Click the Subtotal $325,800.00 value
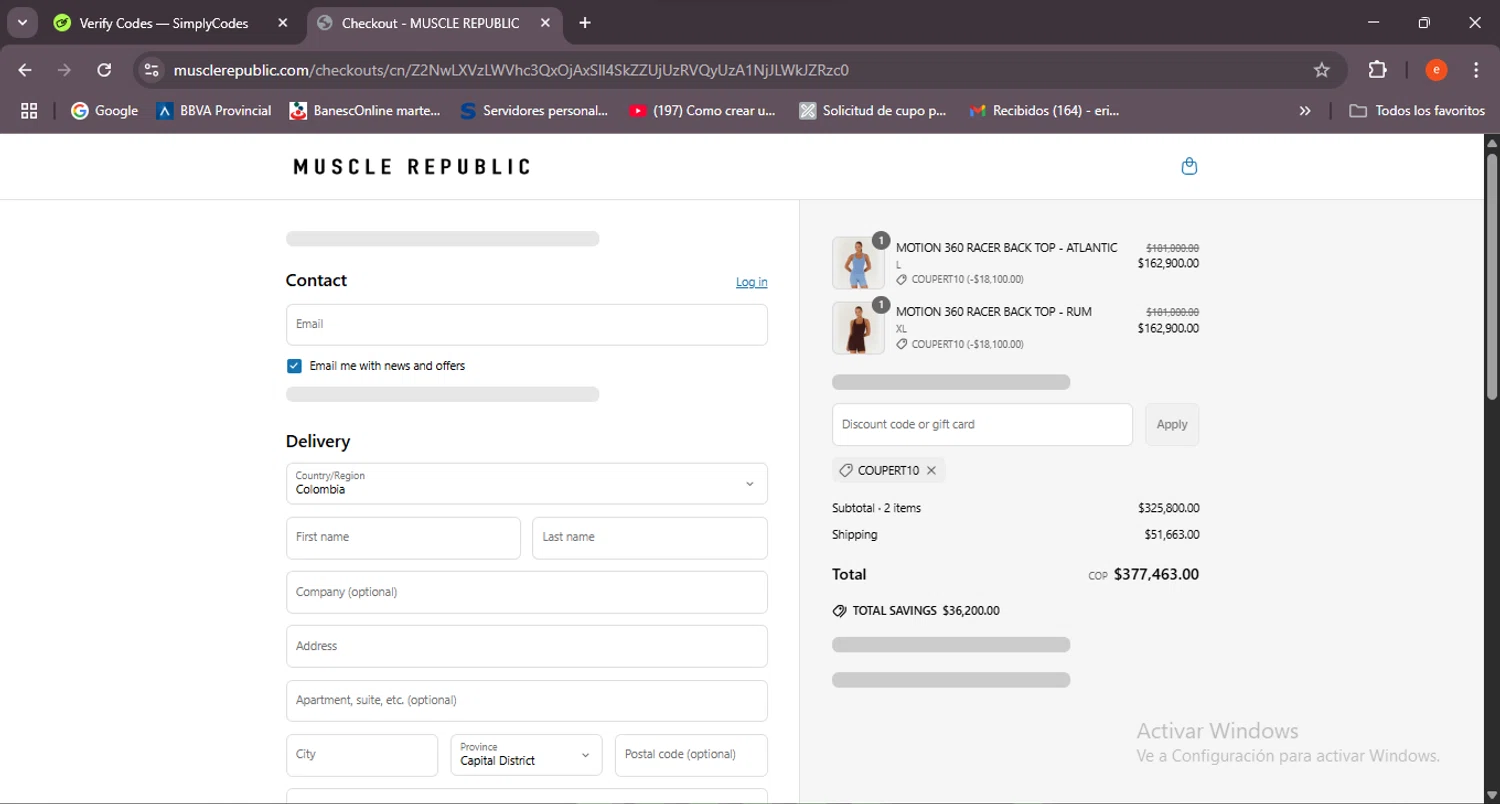This screenshot has width=1500, height=804. coord(1169,508)
